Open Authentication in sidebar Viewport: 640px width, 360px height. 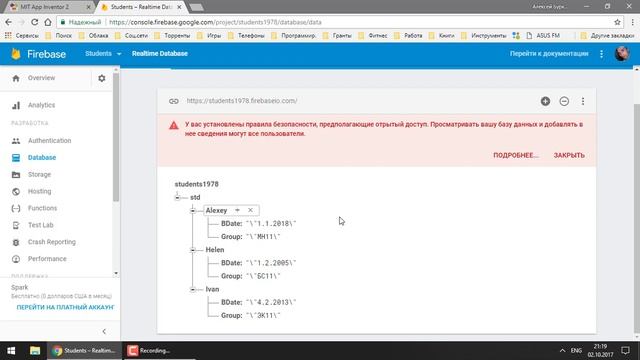pos(49,141)
